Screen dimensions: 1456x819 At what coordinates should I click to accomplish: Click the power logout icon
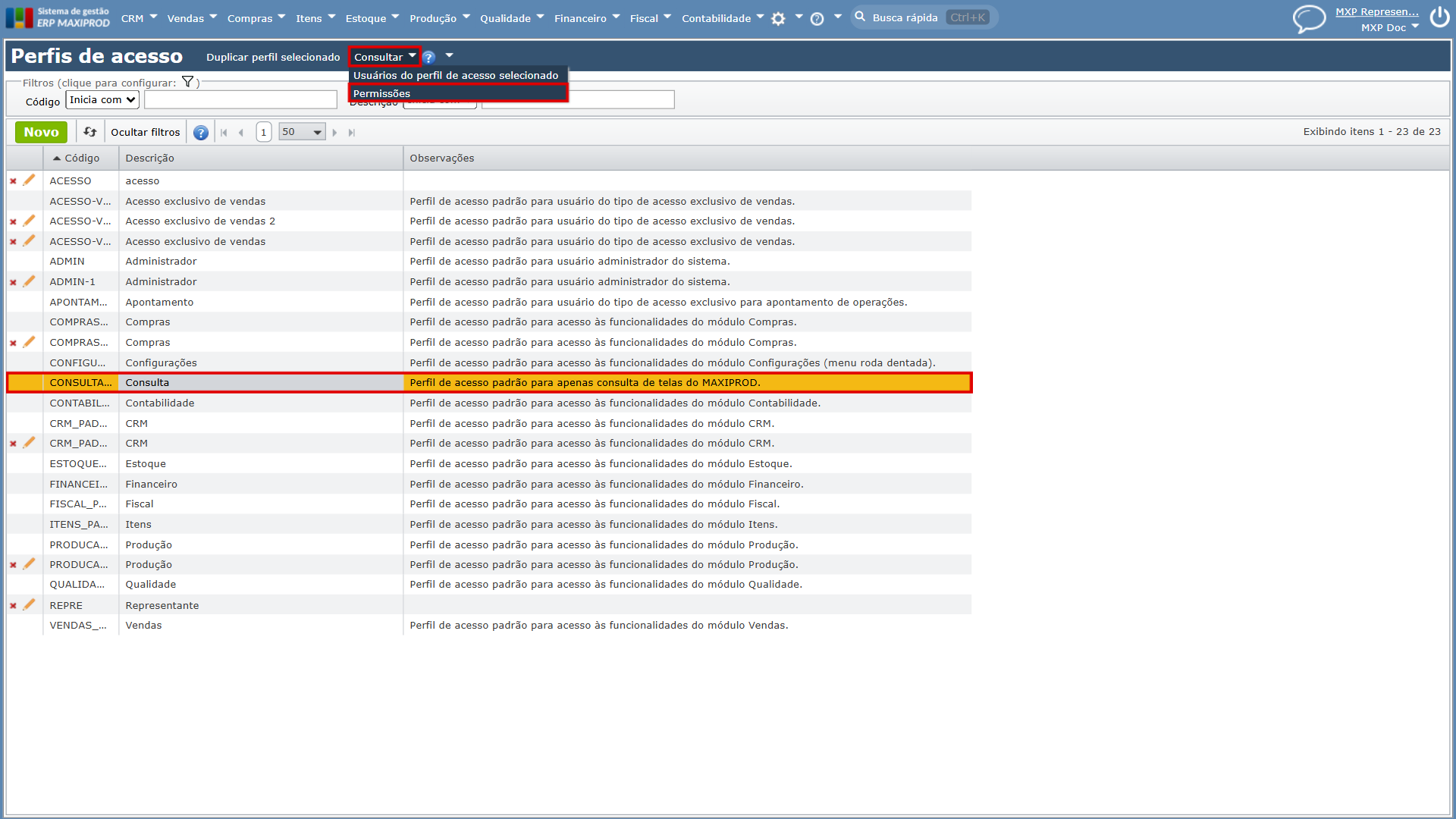pos(1439,17)
